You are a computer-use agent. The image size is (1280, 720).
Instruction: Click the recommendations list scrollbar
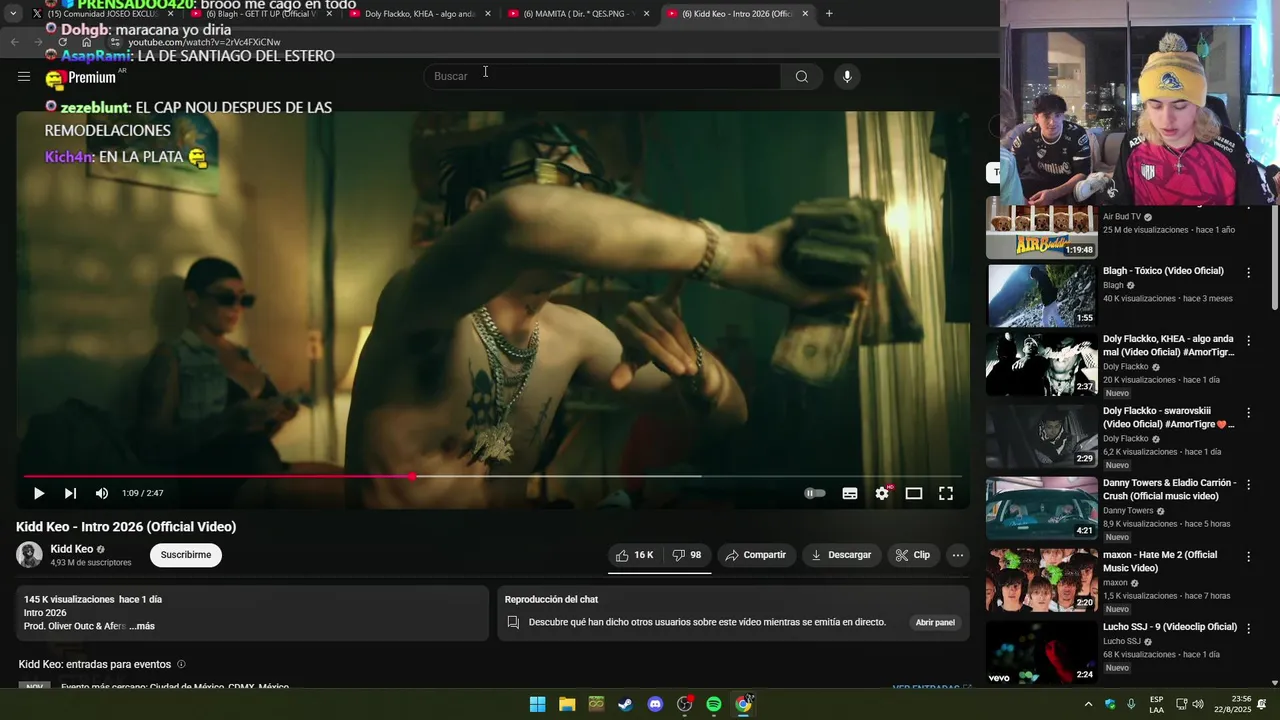1274,258
